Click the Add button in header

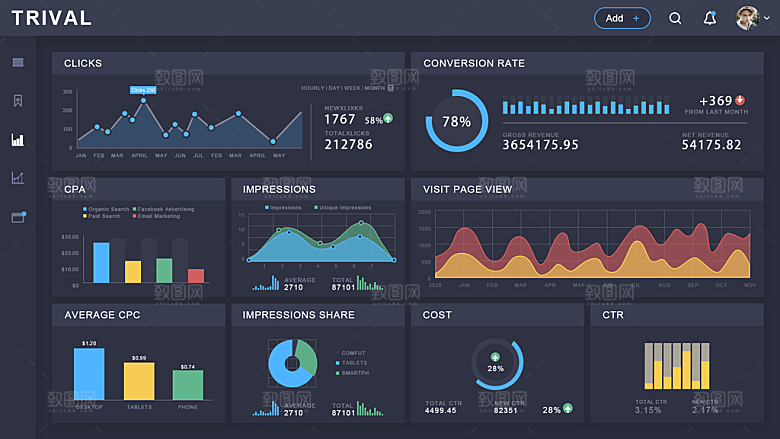(x=622, y=18)
